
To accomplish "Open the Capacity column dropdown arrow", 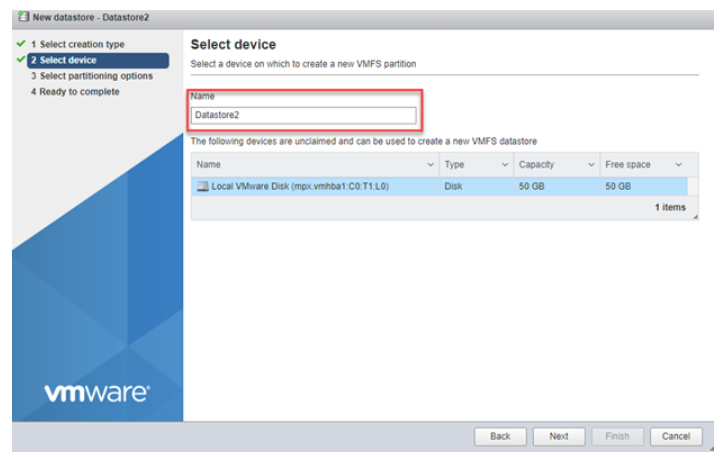I will [x=591, y=165].
